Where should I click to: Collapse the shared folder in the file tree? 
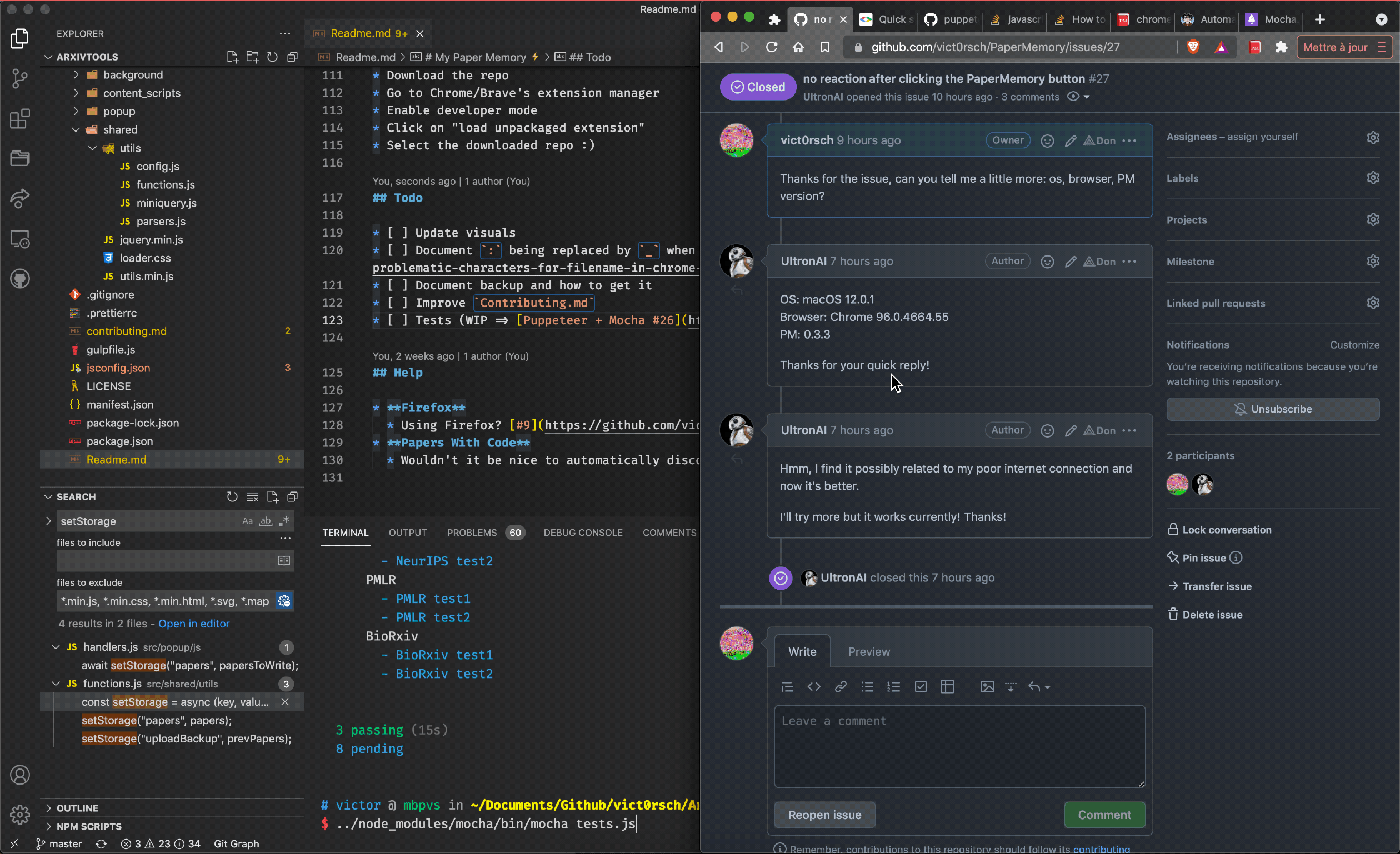coord(76,129)
